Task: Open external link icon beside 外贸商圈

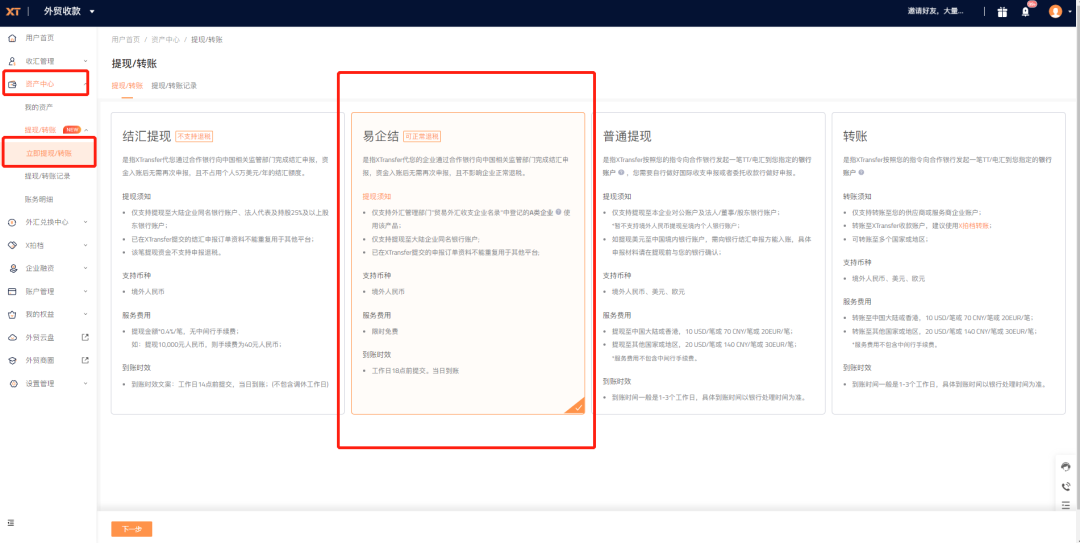Action: coord(85,360)
